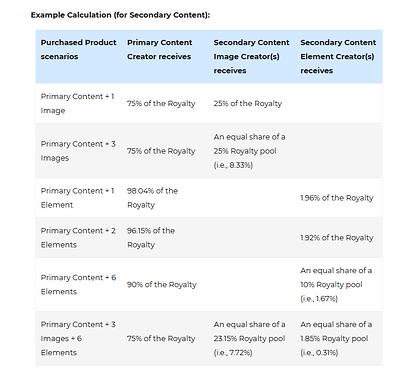Click the '1.92% of the Royalty' cell
This screenshot has width=400, height=371.
337,238
